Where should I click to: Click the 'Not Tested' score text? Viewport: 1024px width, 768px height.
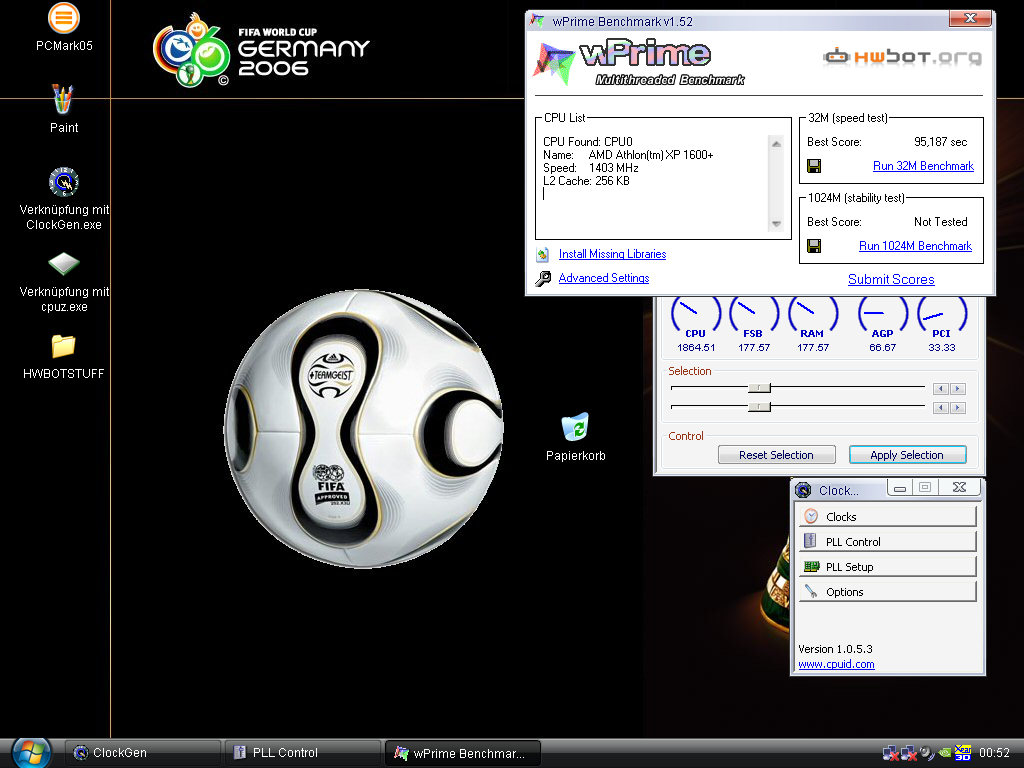point(940,222)
